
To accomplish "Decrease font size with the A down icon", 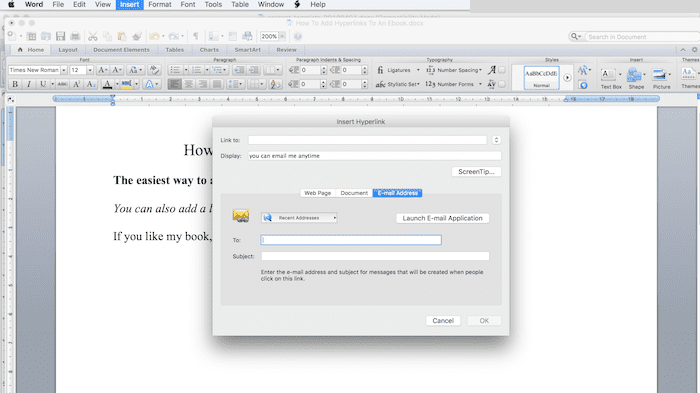I will pos(117,70).
